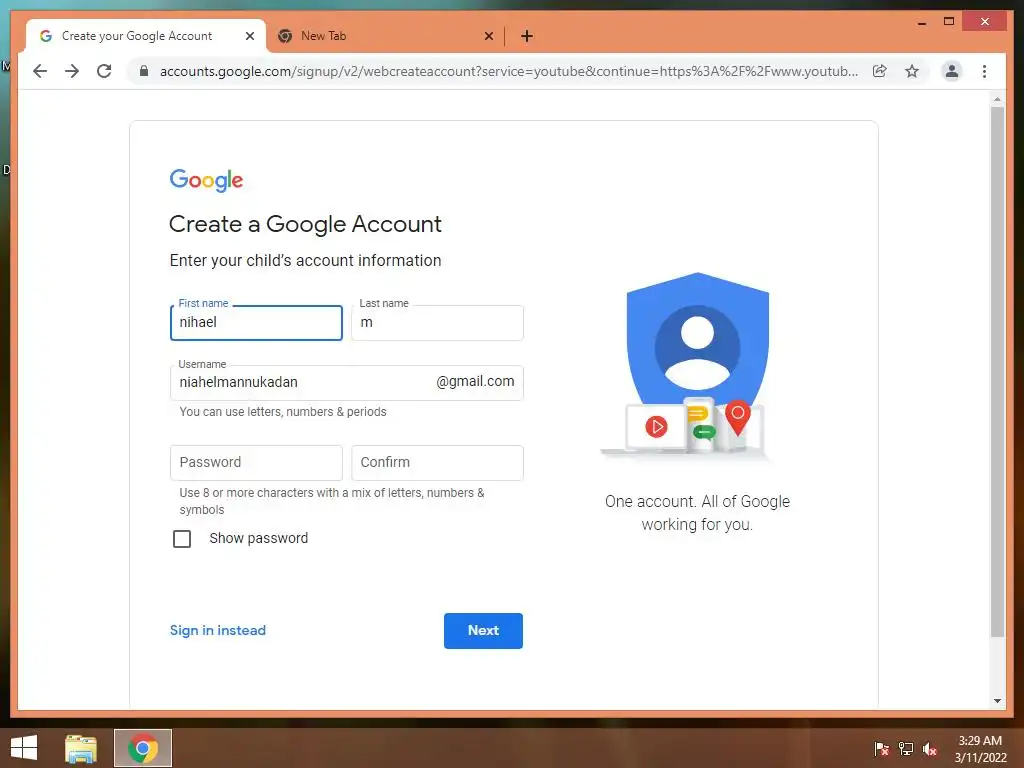Click the browser forward arrow
The height and width of the screenshot is (768, 1024).
[x=72, y=71]
